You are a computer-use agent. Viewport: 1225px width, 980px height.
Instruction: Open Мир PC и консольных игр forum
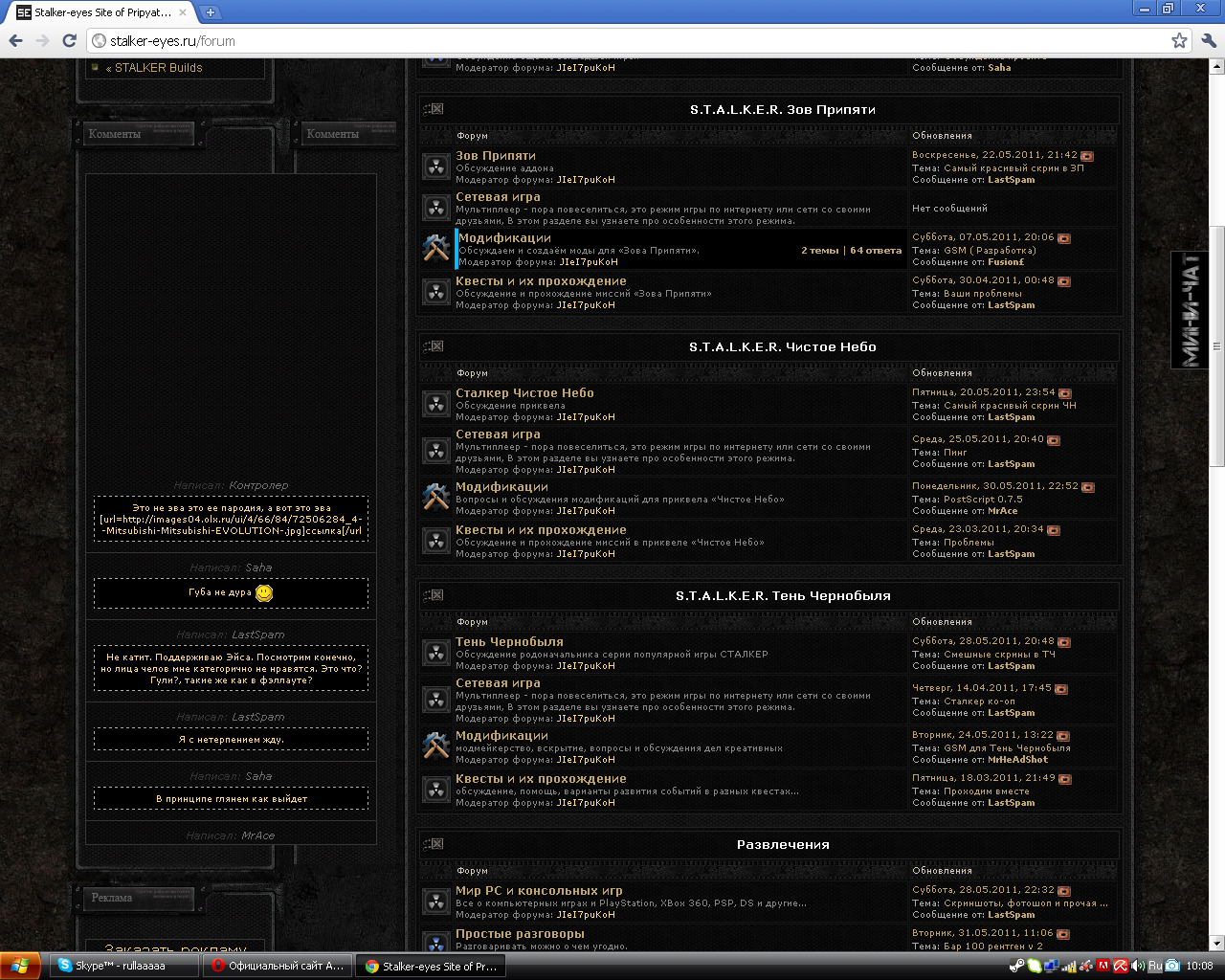click(x=539, y=891)
